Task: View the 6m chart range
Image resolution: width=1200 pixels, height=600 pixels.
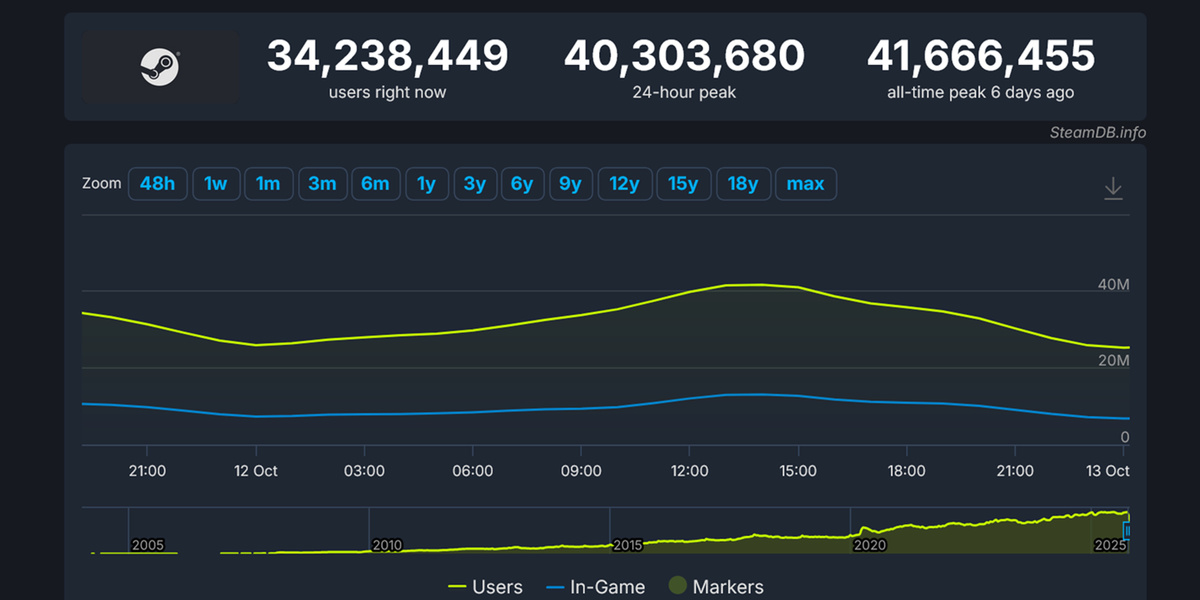Action: point(376,183)
